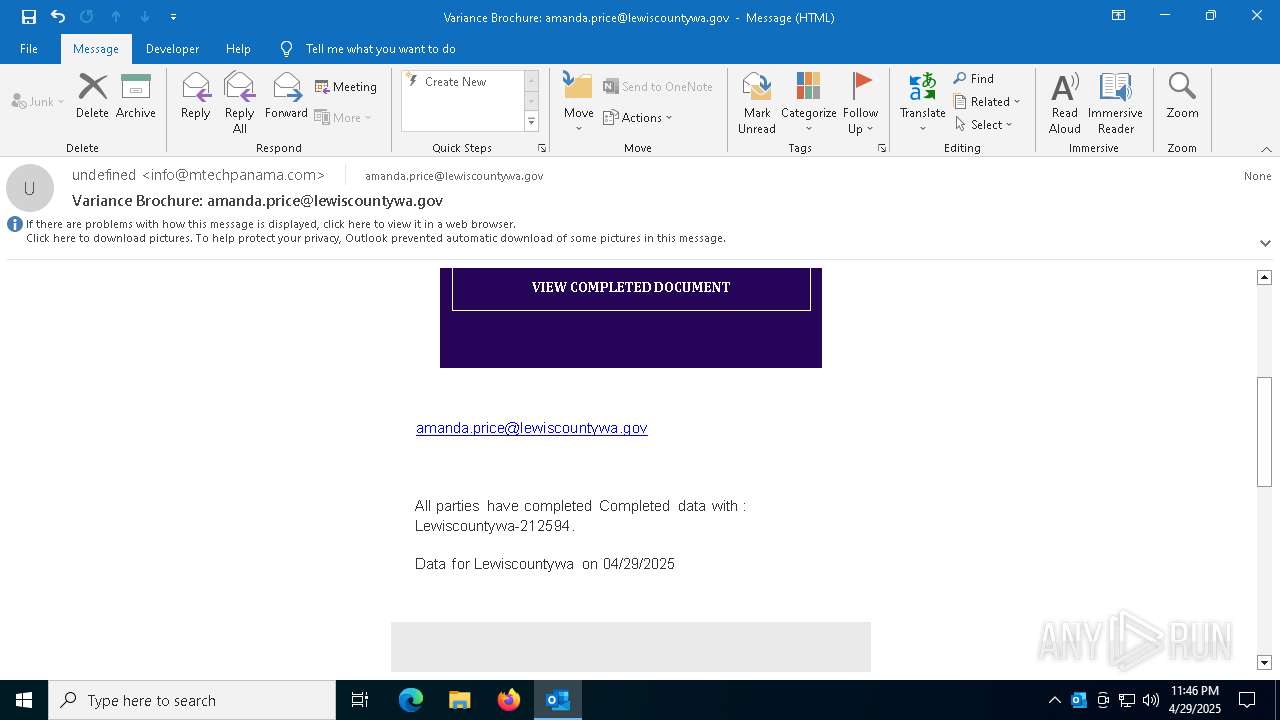Open the Move dropdown

click(578, 102)
